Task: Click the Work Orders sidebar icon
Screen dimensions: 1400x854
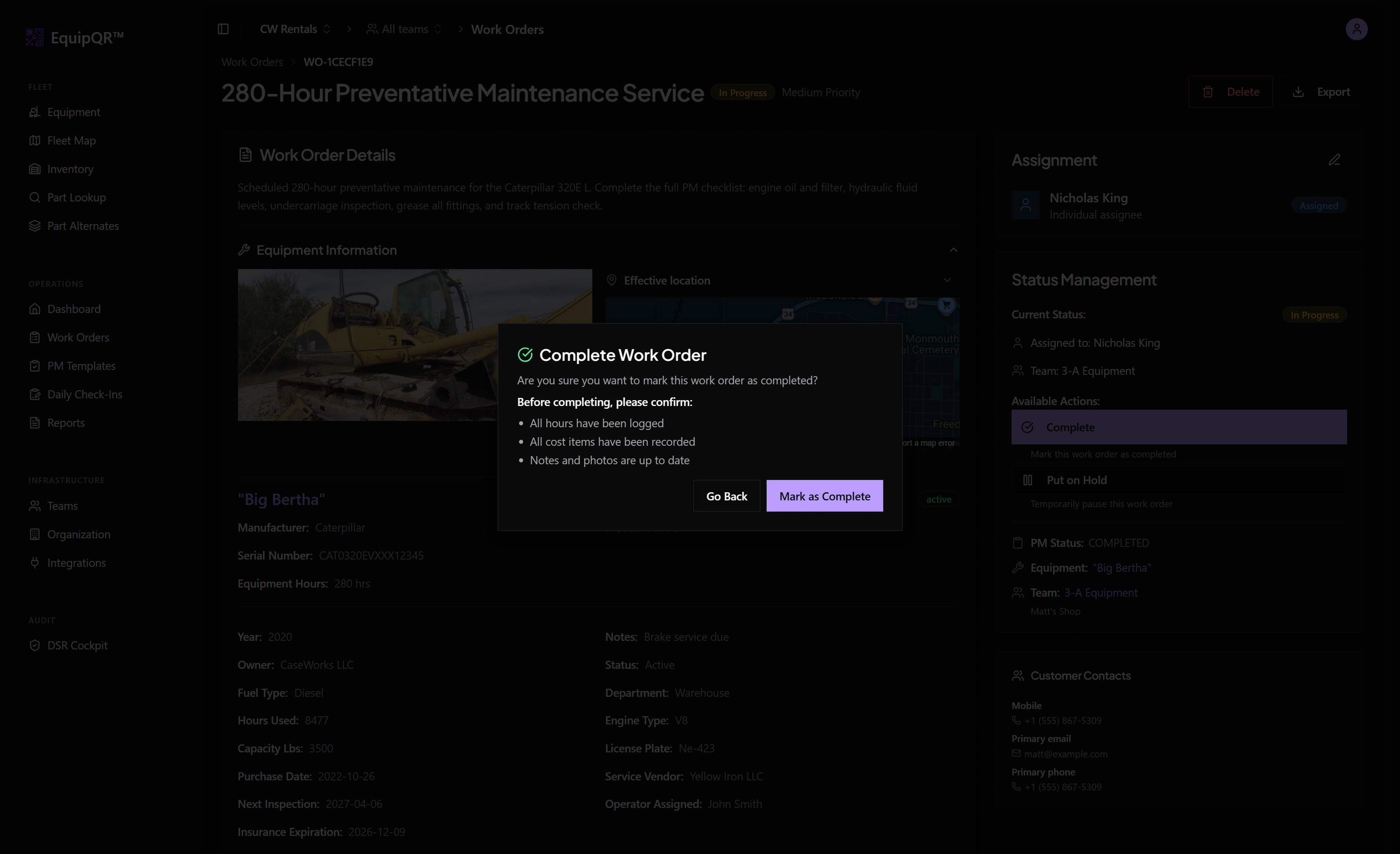Action: pyautogui.click(x=35, y=337)
